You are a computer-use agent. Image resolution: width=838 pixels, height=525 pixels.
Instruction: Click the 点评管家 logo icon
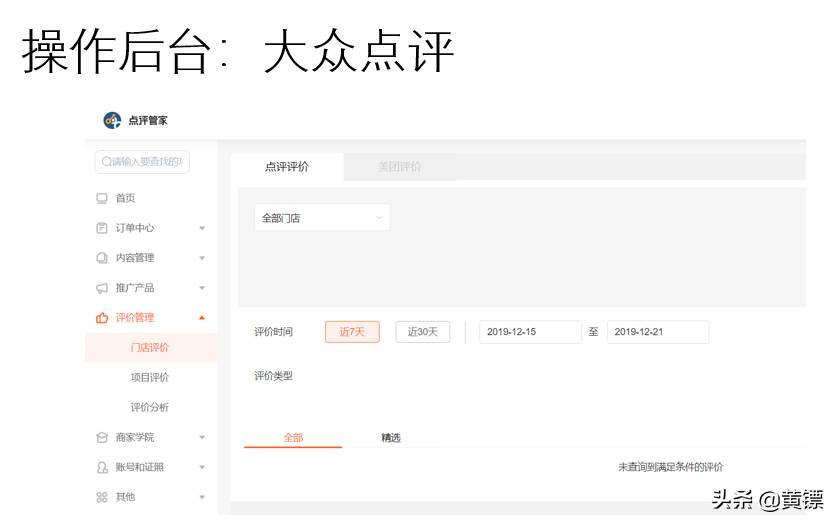(112, 120)
